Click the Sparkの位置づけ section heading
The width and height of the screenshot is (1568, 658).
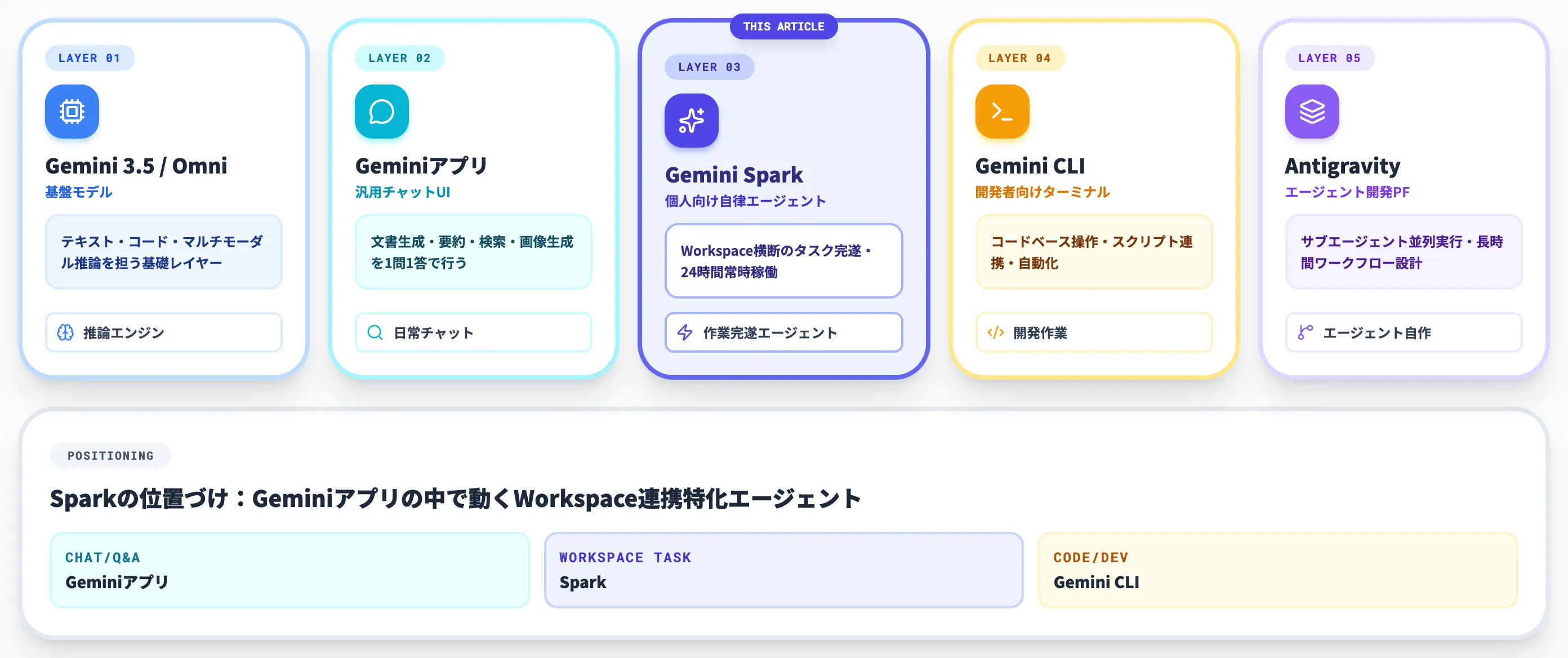[x=455, y=499]
